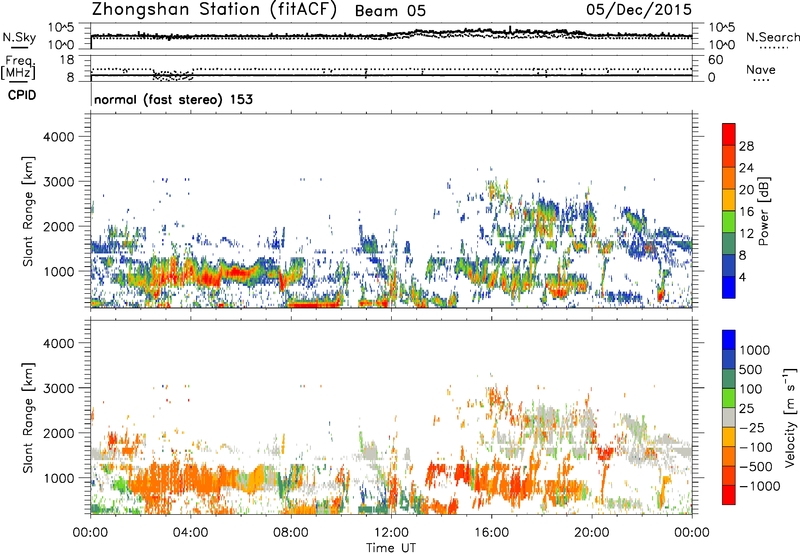Select the "1000" tick of the velocity panel
The image size is (800, 554).
coord(58,478)
